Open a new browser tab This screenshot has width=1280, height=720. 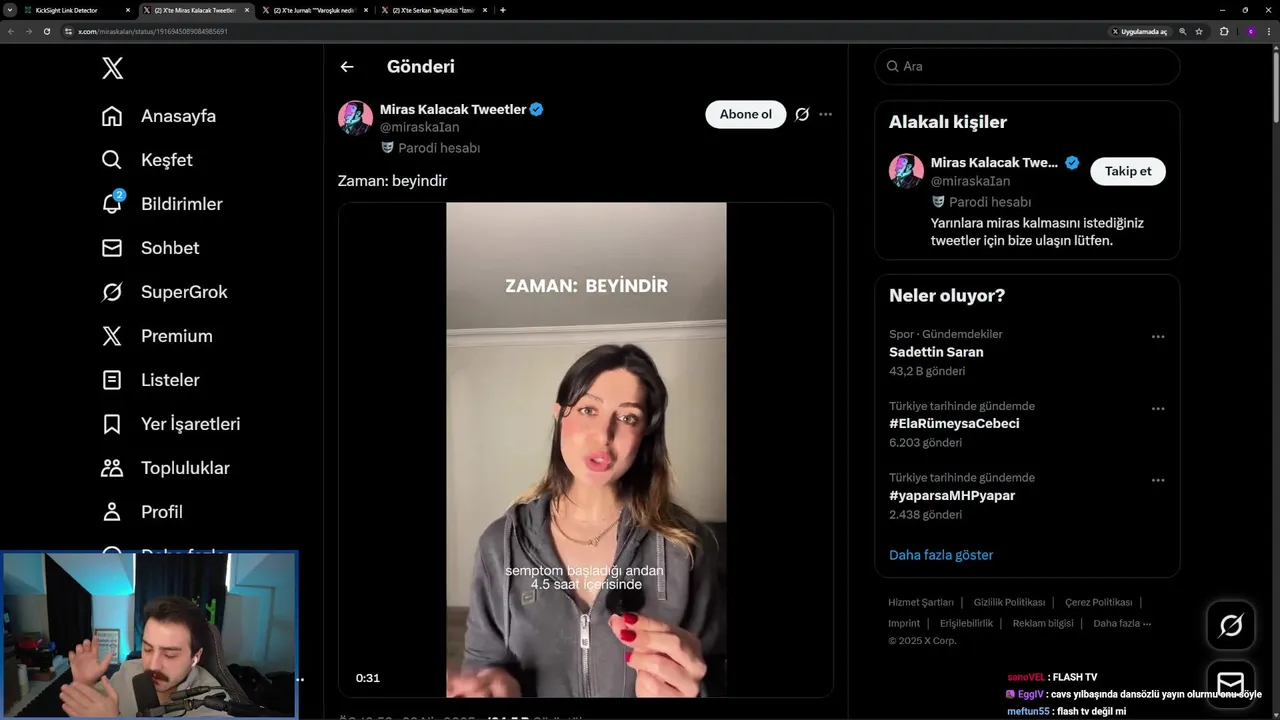502,10
